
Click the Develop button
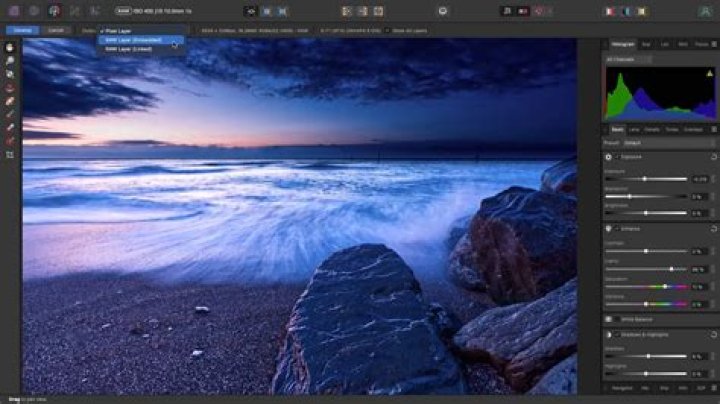[22, 30]
